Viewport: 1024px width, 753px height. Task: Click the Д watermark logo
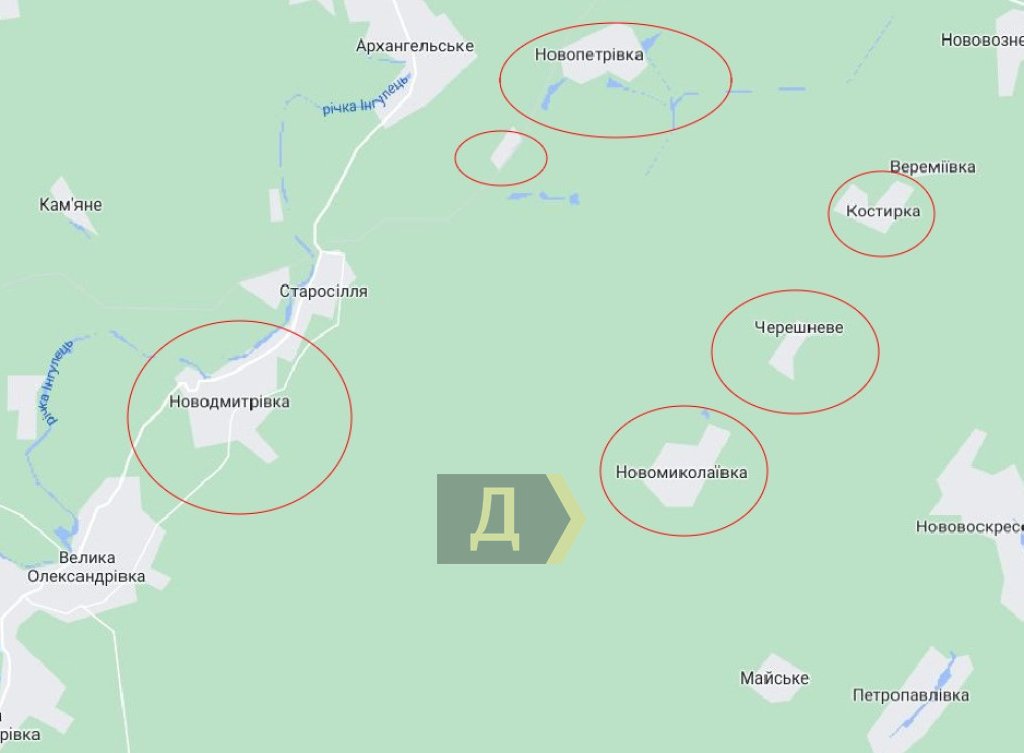coord(511,519)
